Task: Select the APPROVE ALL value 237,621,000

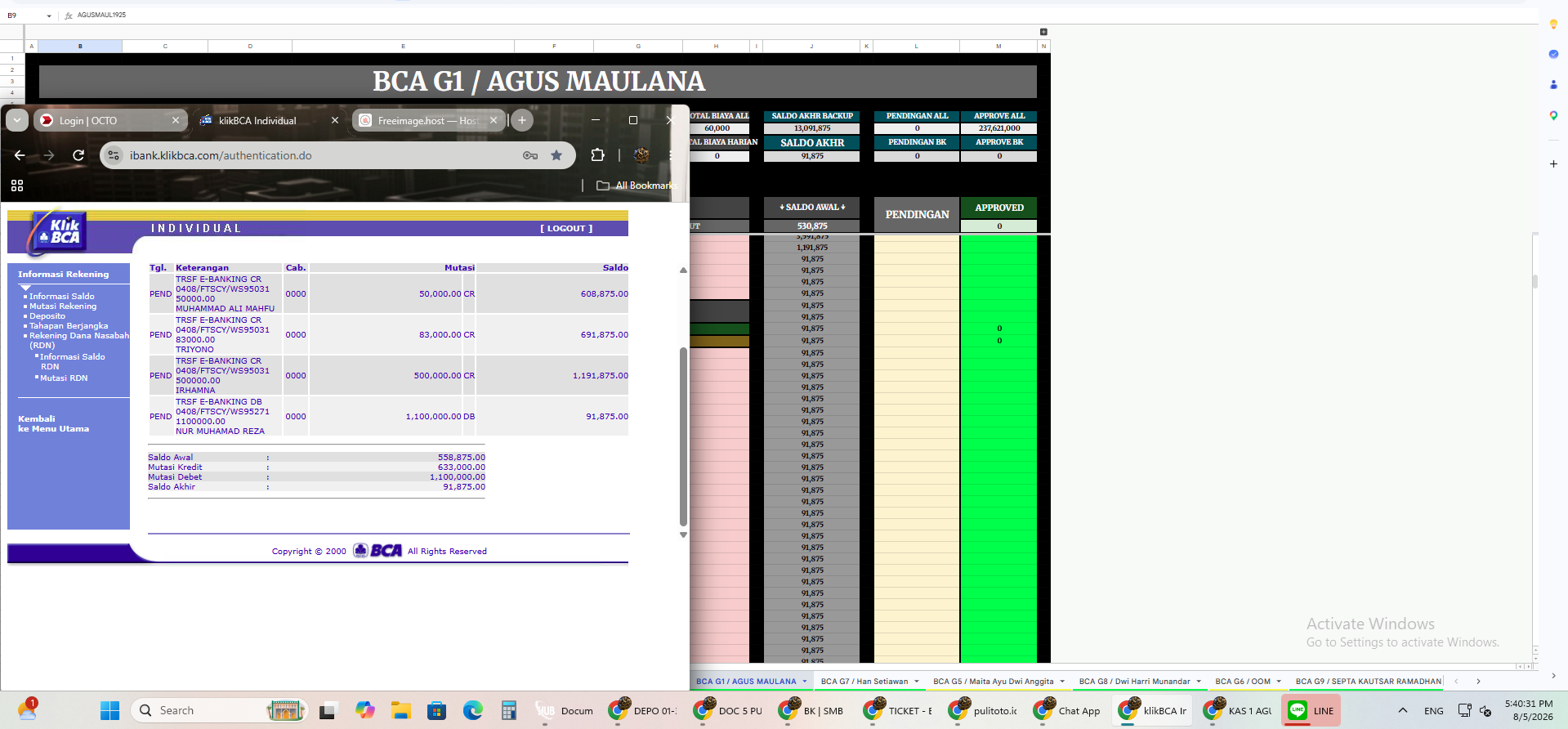Action: tap(999, 128)
